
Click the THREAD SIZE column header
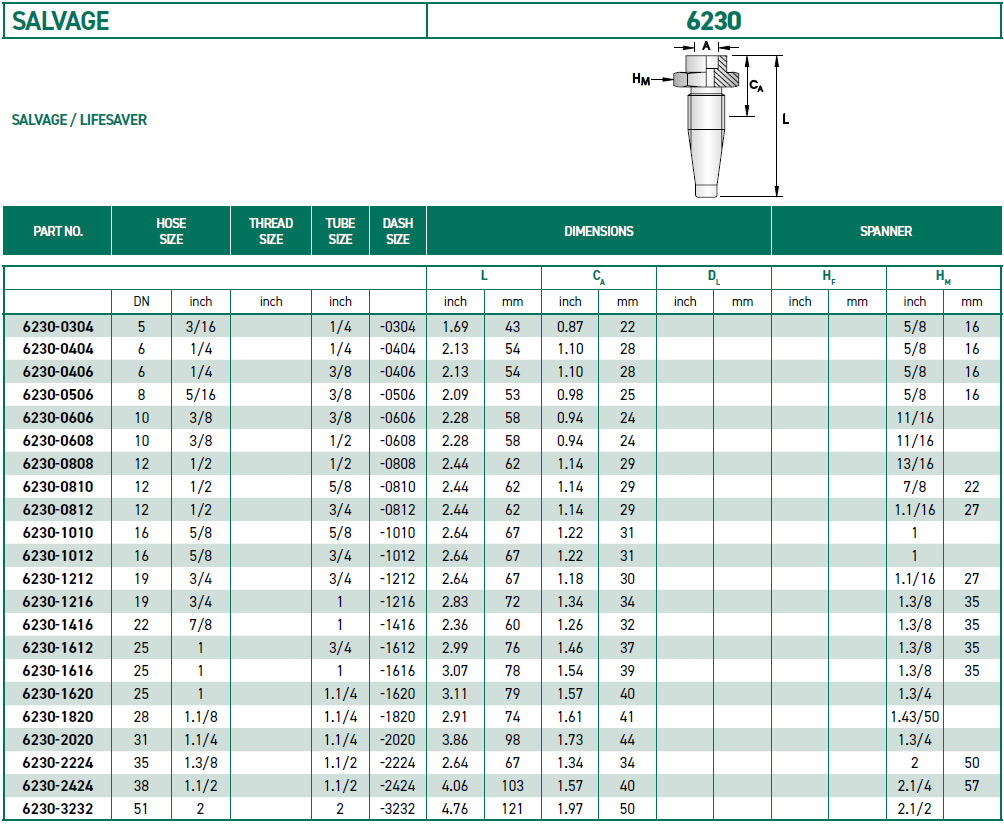[271, 231]
